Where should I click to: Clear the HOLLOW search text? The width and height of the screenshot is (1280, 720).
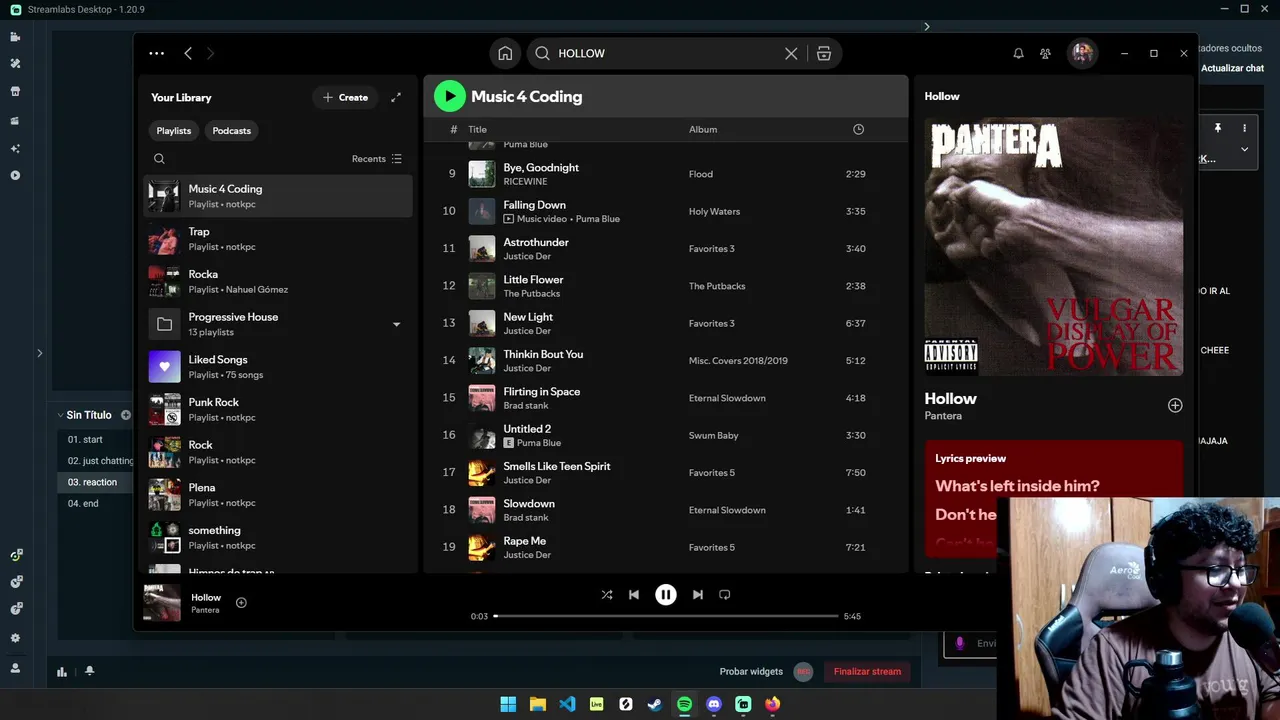[x=791, y=53]
